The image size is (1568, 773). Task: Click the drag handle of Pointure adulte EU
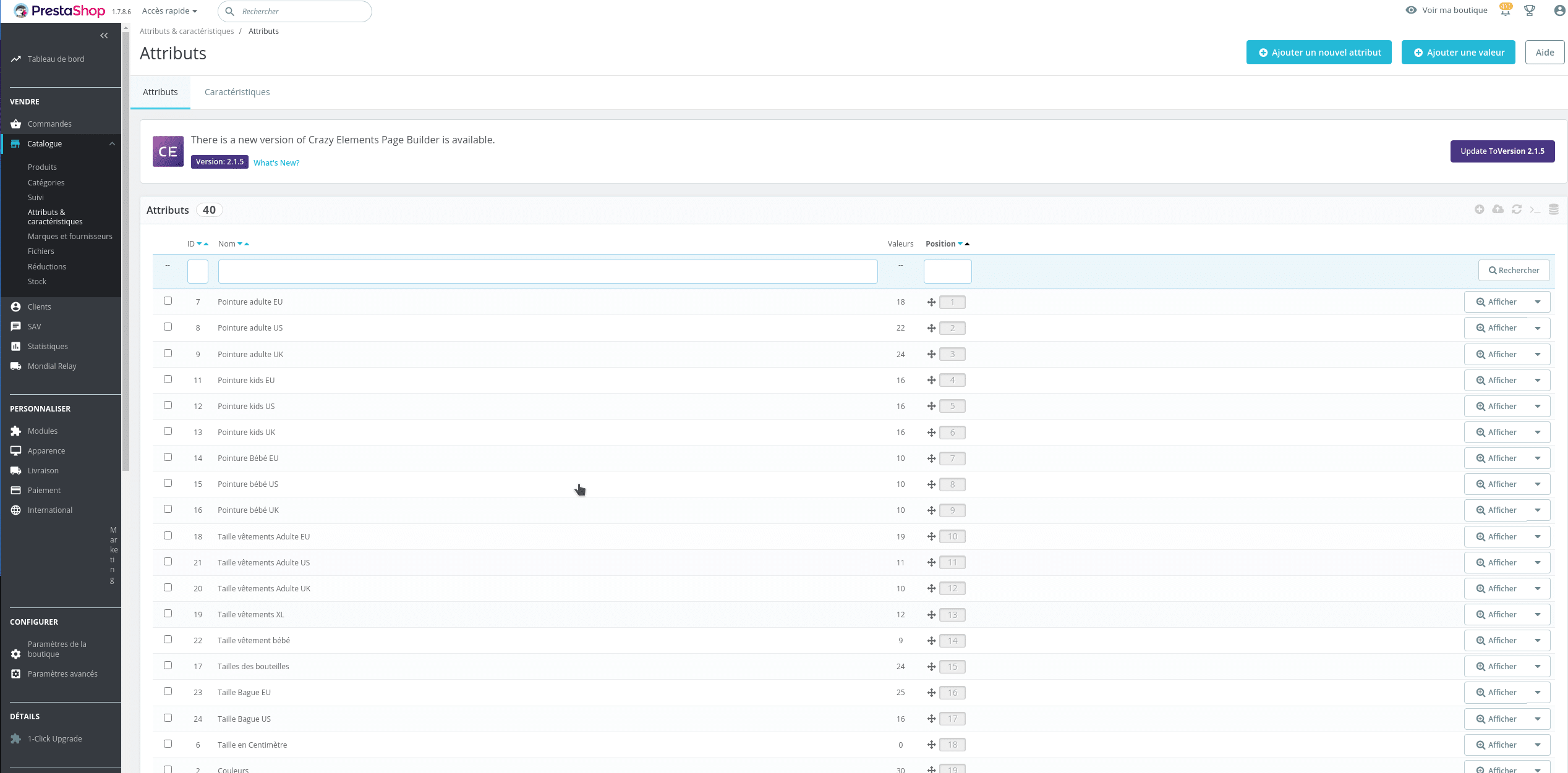(931, 302)
